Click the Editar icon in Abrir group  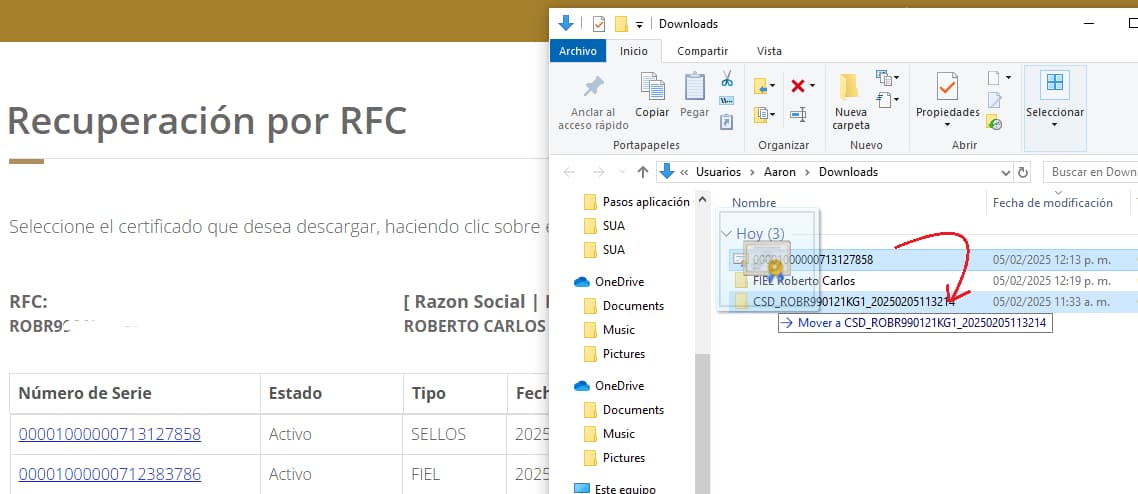tap(994, 100)
